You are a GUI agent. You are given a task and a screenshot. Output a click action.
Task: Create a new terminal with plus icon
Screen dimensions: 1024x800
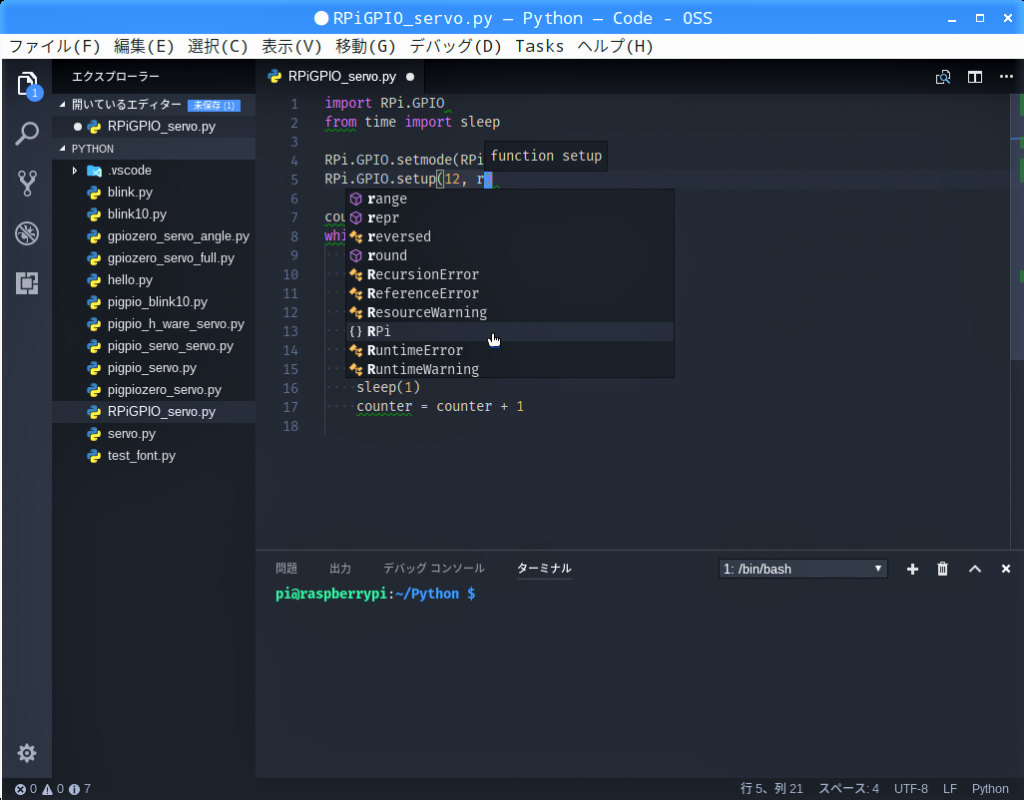point(912,569)
